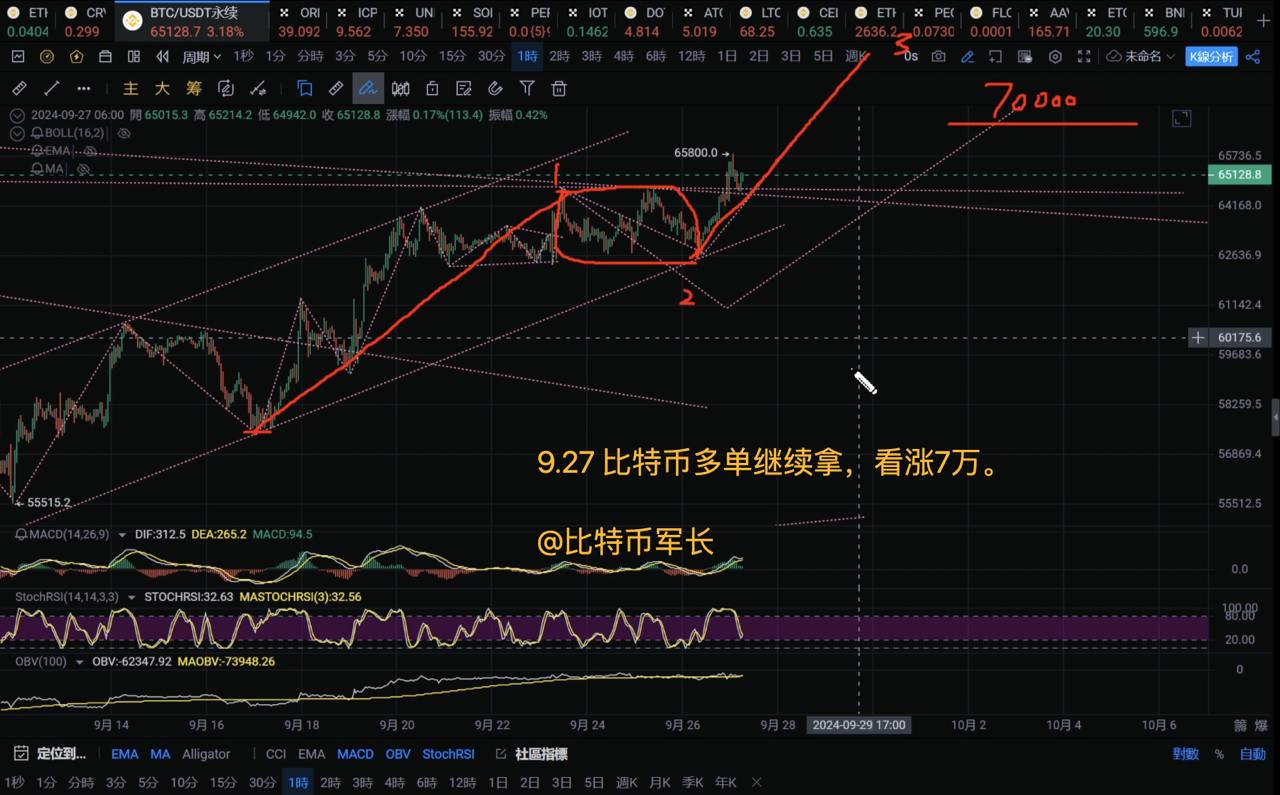Select the 4時 interval in top bar
This screenshot has width=1280, height=795.
(623, 57)
